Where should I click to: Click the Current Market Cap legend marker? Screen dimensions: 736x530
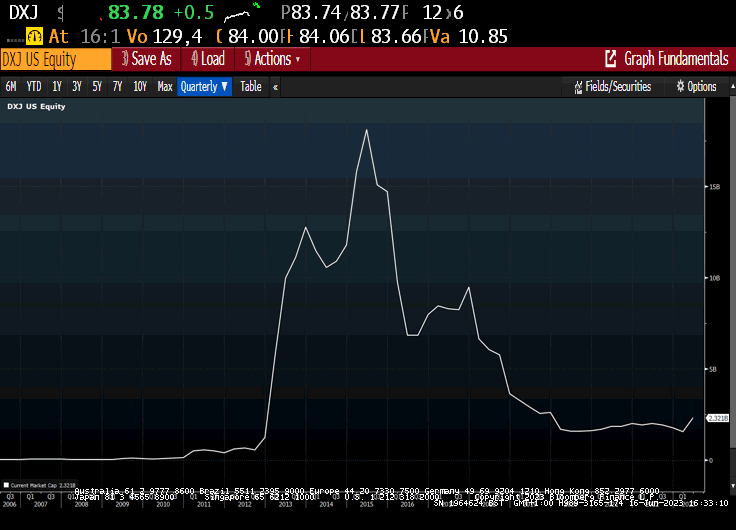(x=10, y=456)
